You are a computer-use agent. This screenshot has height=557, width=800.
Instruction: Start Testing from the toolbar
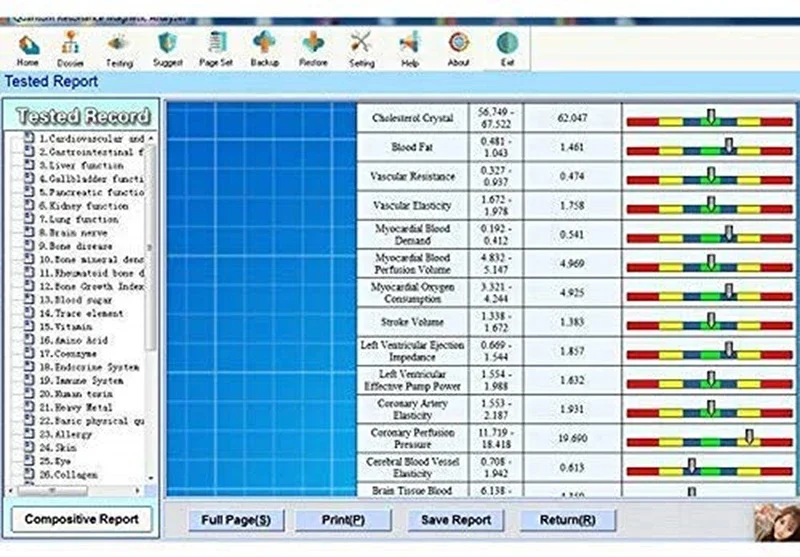click(x=119, y=49)
